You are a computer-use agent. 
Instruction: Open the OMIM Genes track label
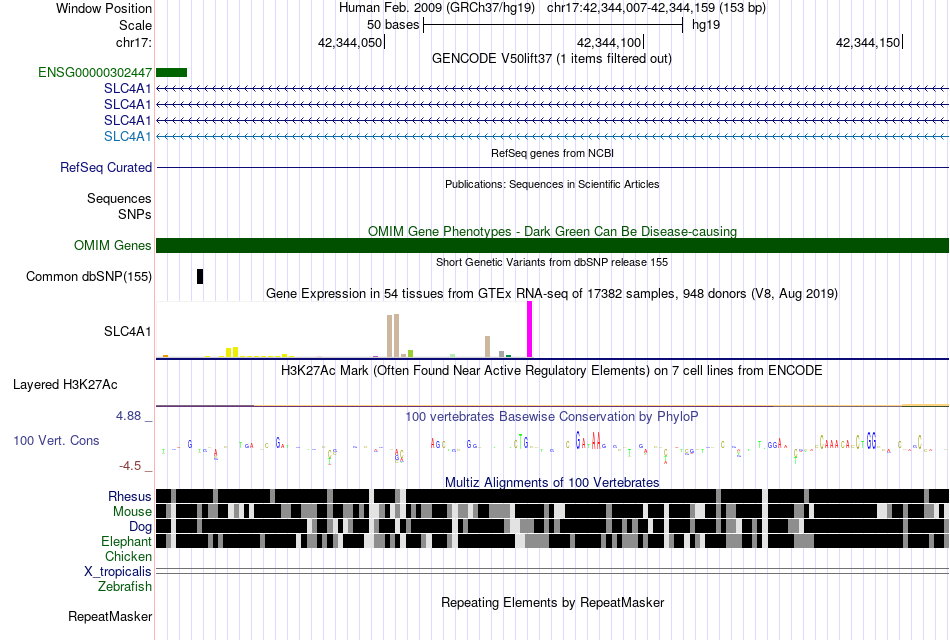[x=113, y=245]
